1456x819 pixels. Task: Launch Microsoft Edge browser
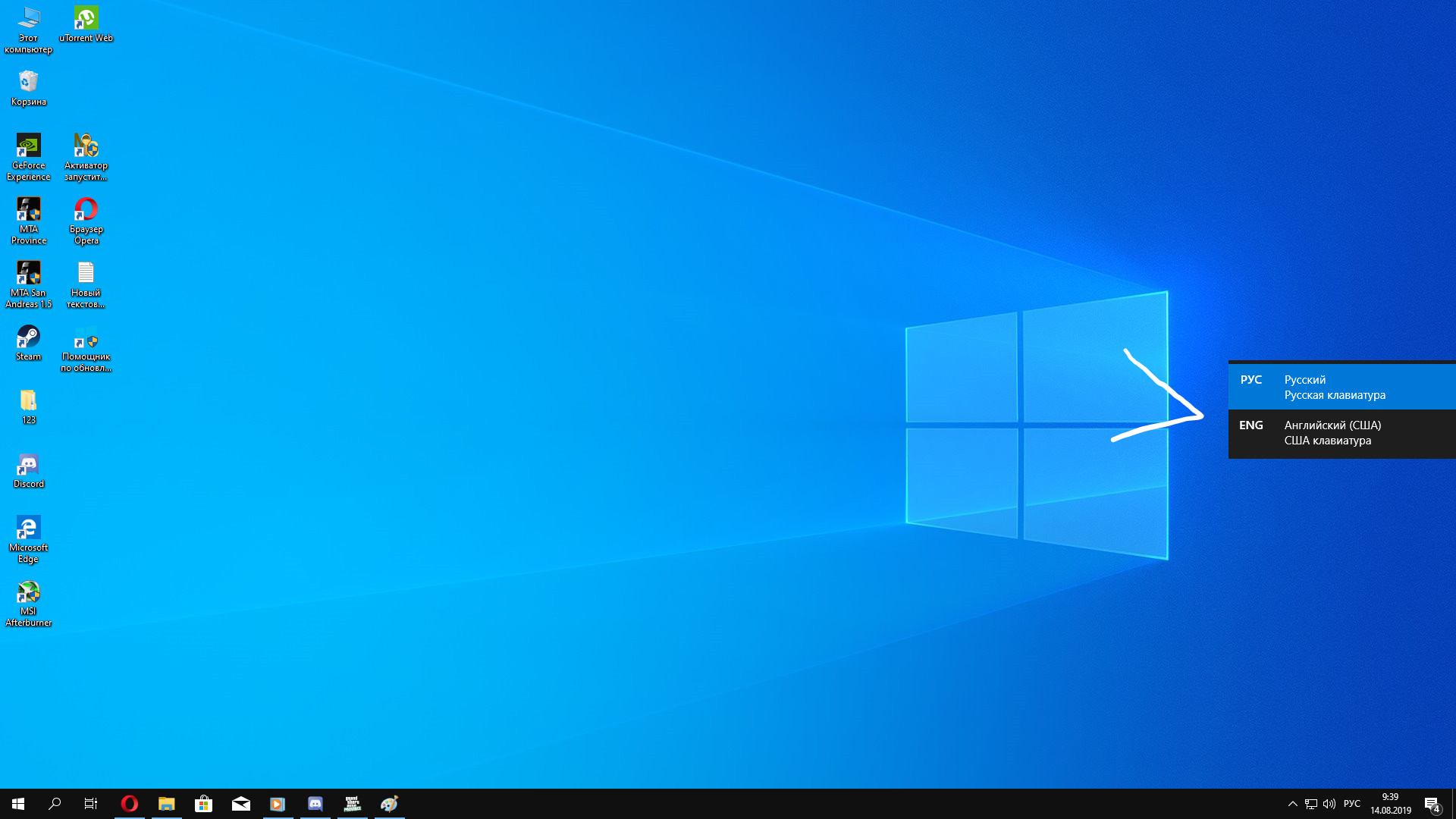[x=28, y=527]
